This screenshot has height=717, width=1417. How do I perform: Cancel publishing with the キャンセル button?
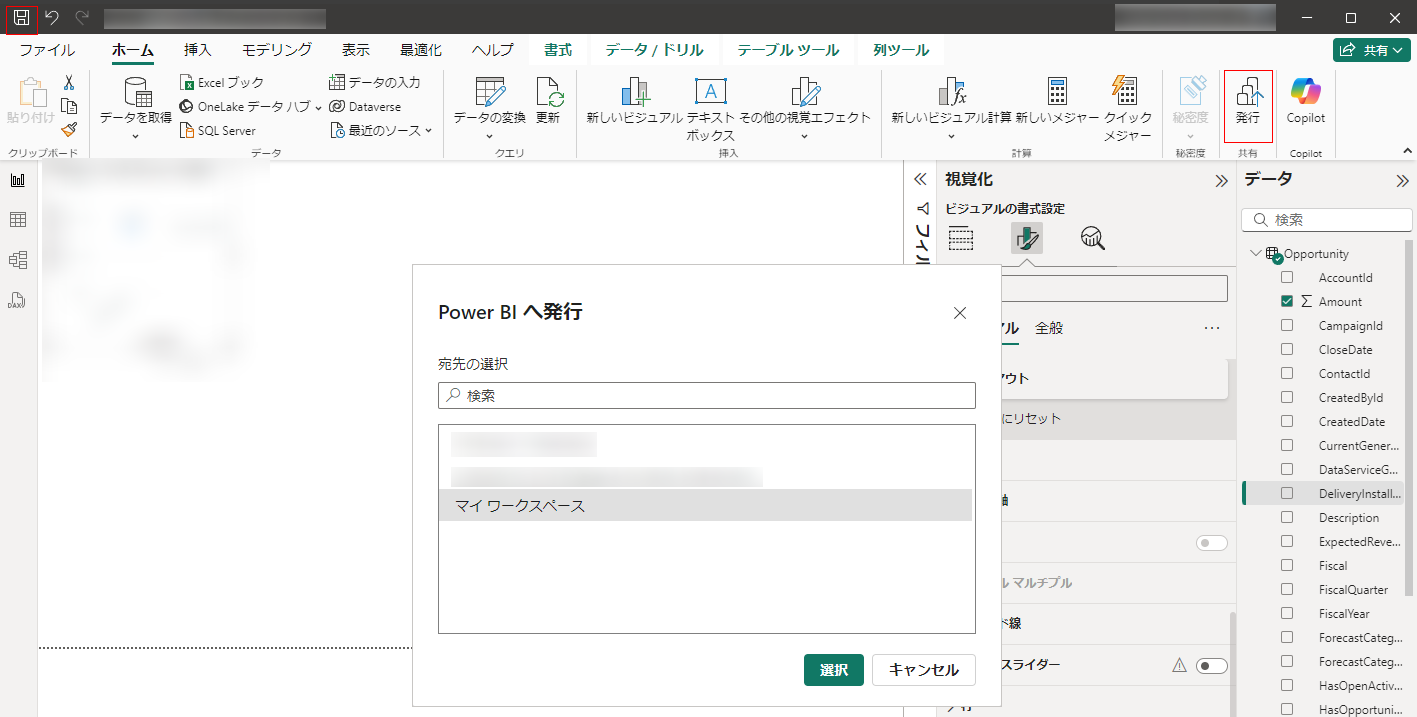923,670
